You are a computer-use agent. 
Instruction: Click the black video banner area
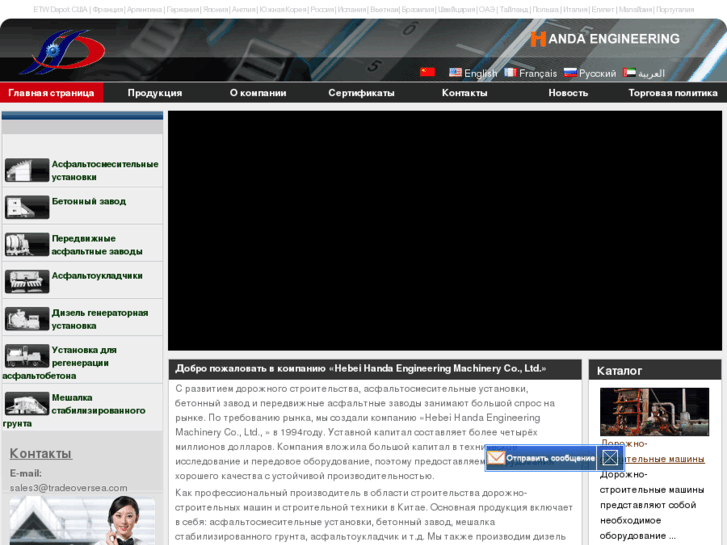(x=445, y=231)
